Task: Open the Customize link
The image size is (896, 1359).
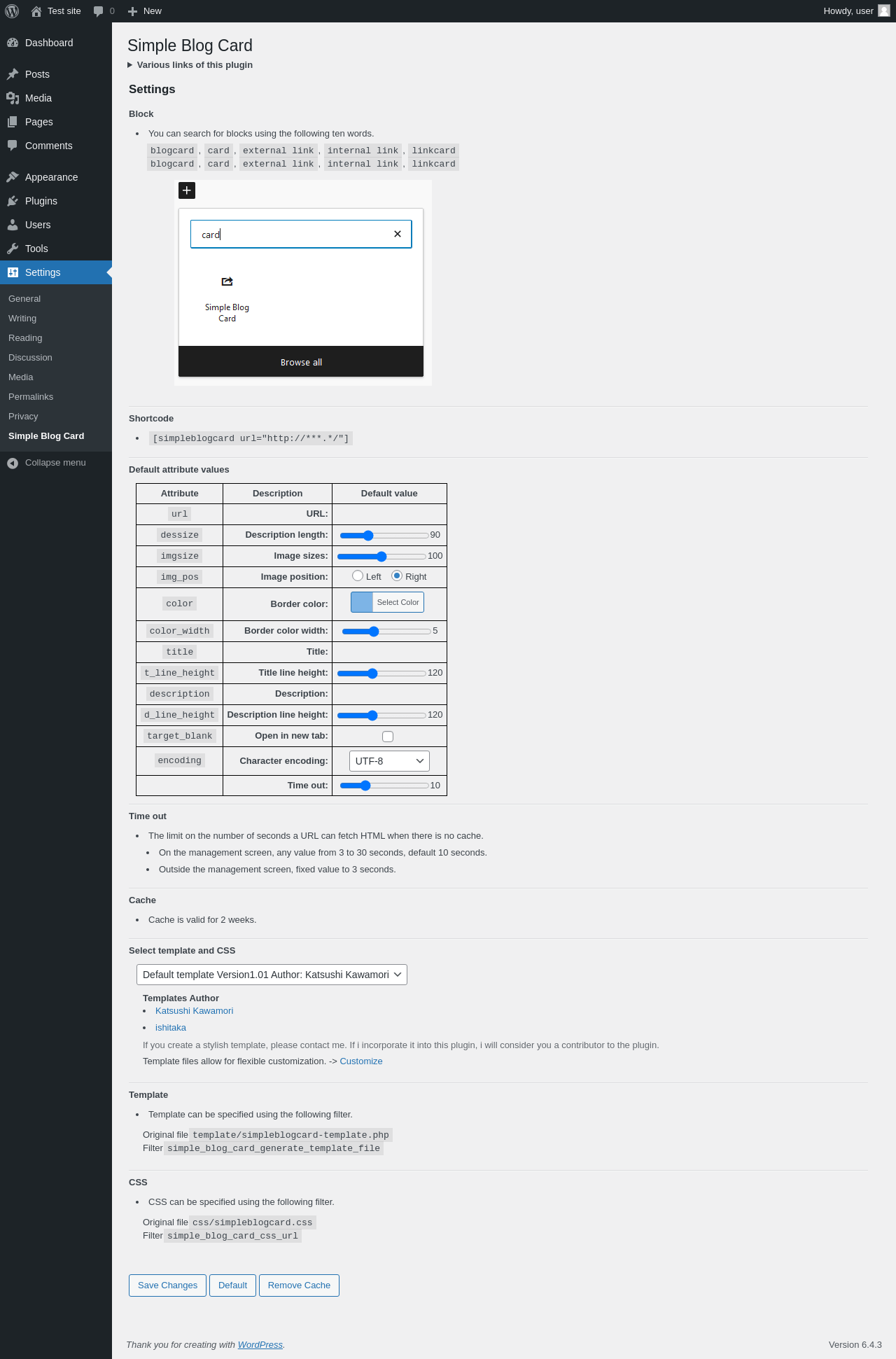Action: click(361, 1061)
